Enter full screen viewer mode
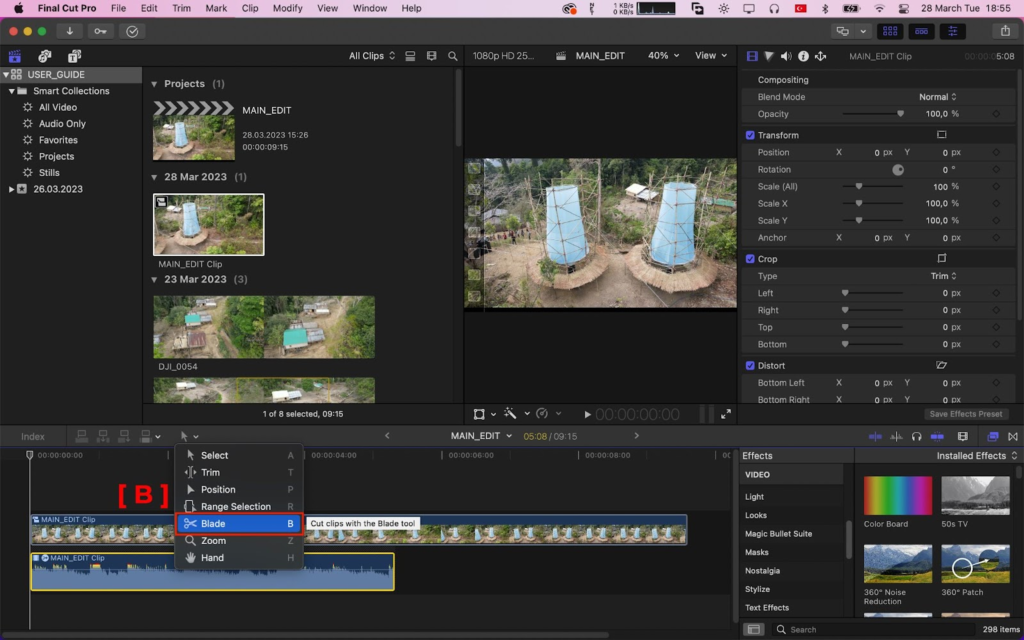 [x=726, y=414]
